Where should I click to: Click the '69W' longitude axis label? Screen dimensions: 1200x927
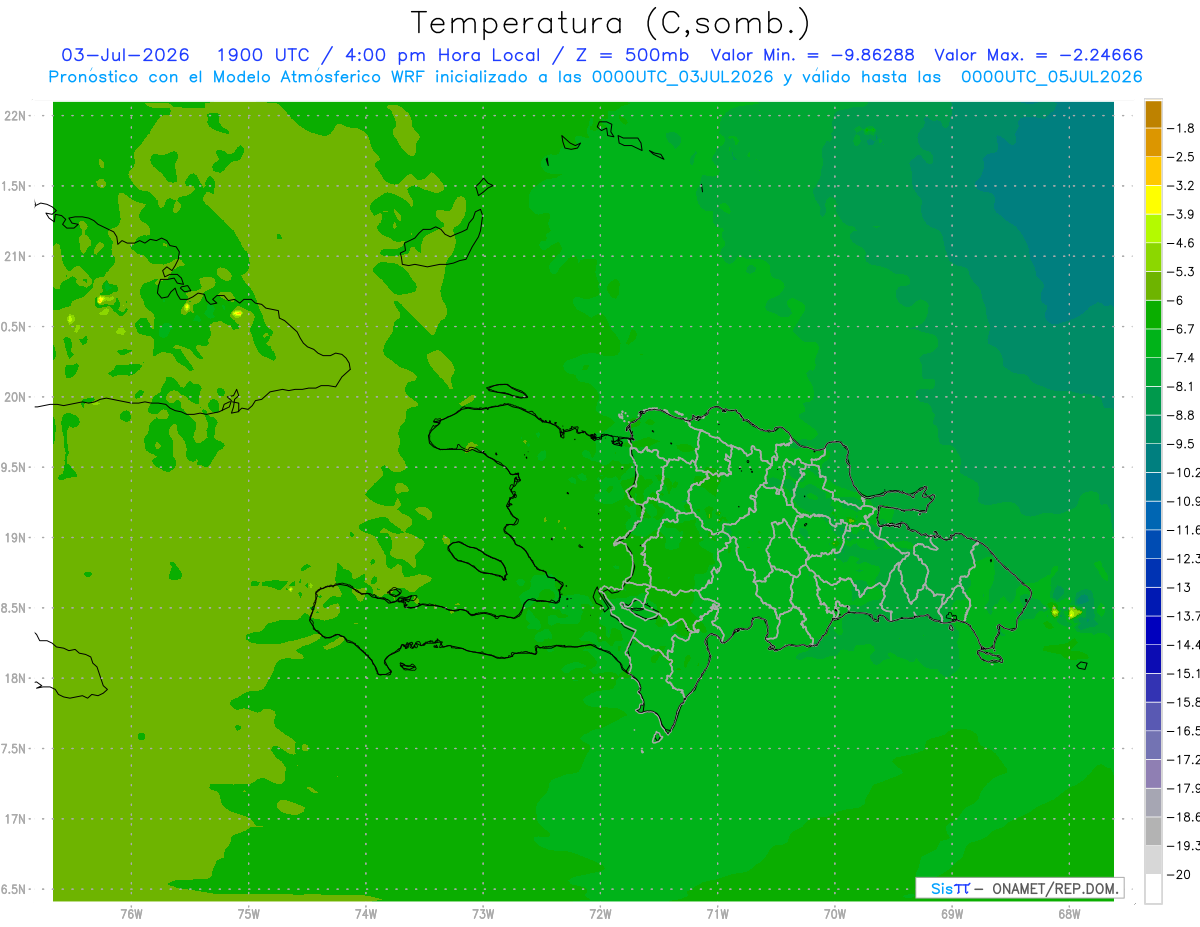952,914
